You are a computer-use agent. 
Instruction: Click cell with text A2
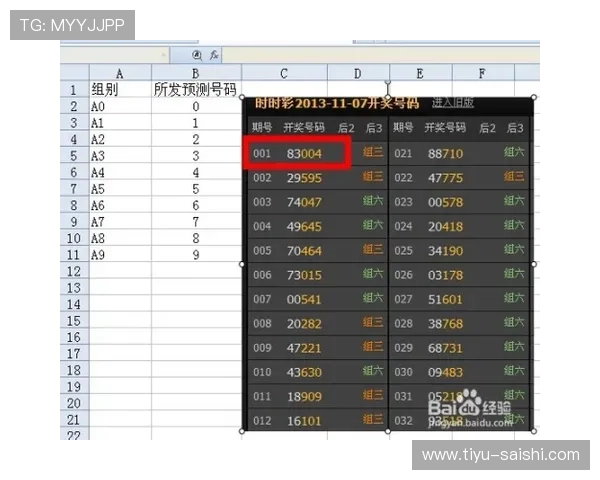[x=120, y=139]
